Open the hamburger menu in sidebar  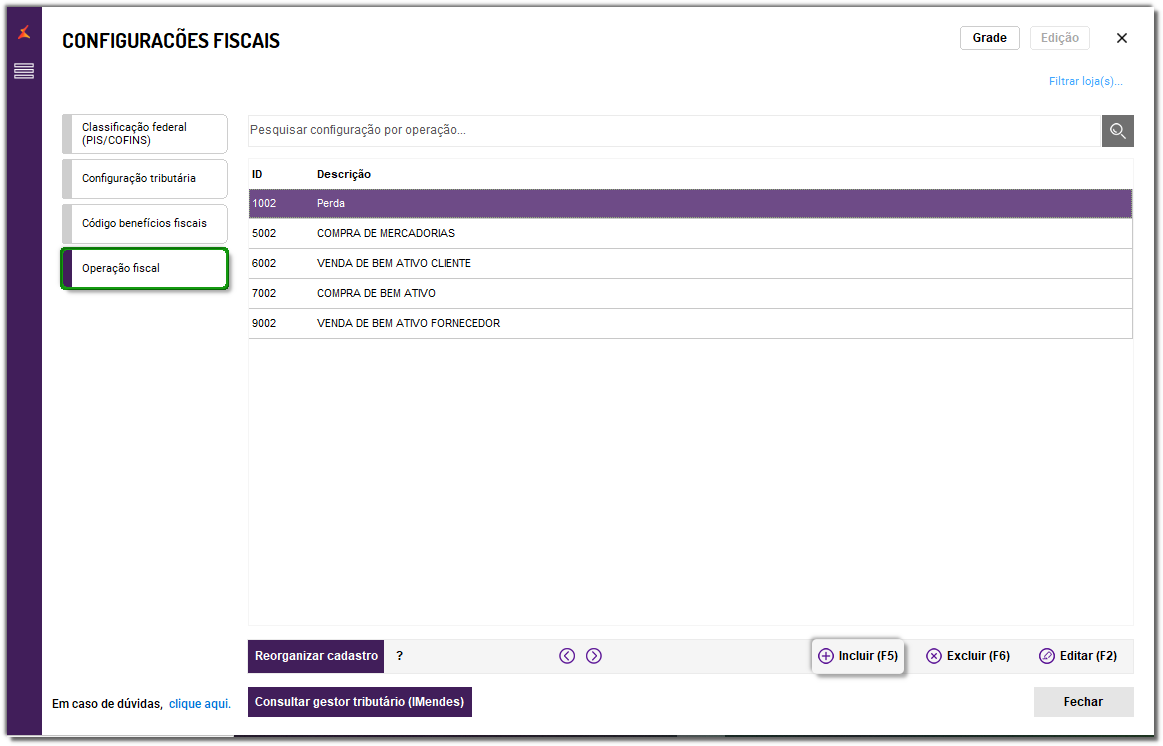[x=24, y=71]
